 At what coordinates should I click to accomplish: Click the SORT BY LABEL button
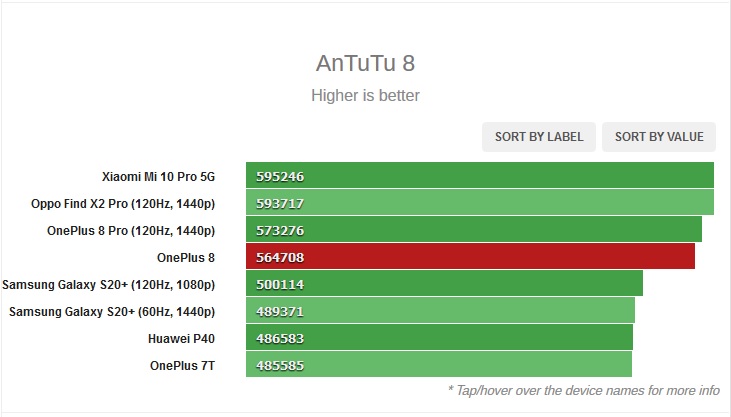(538, 137)
